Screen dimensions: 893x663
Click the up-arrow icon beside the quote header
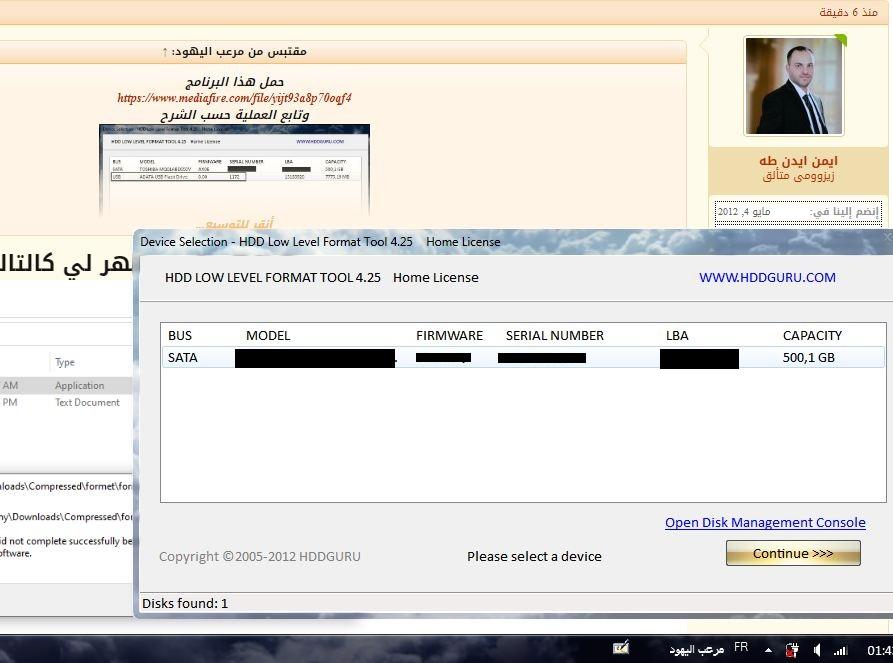tap(165, 52)
